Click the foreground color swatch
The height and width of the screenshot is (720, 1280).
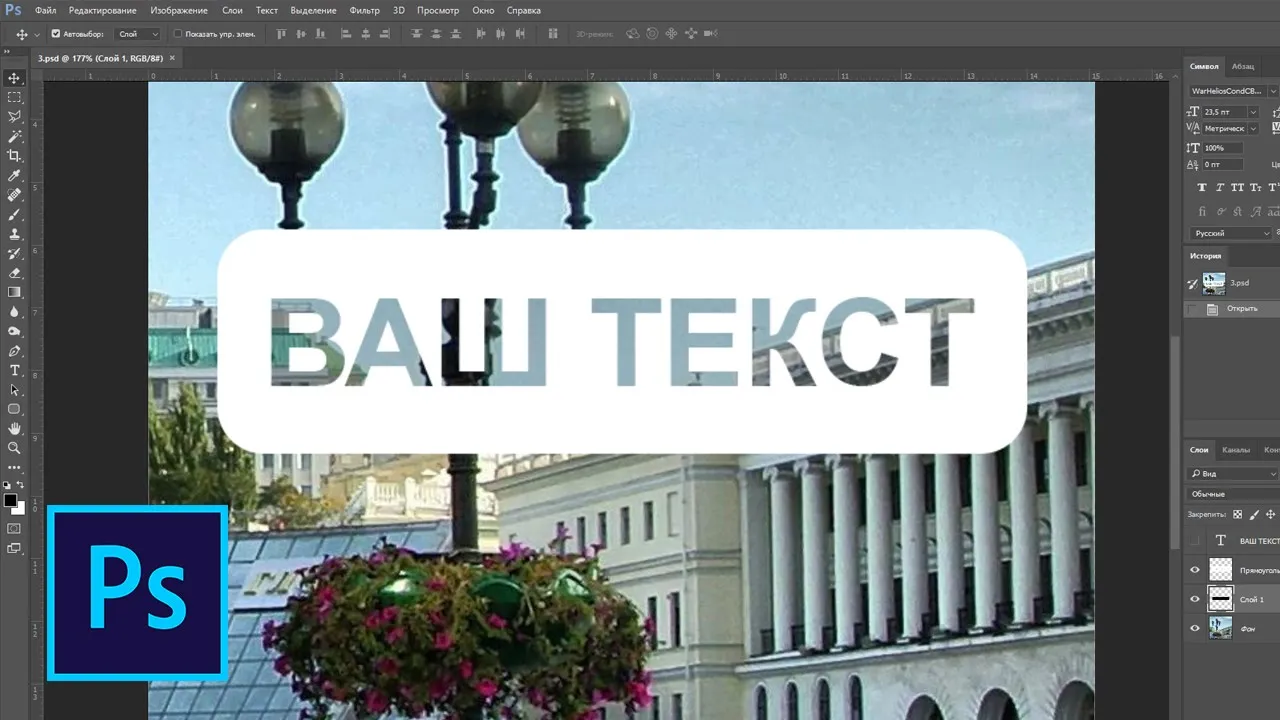click(x=10, y=500)
